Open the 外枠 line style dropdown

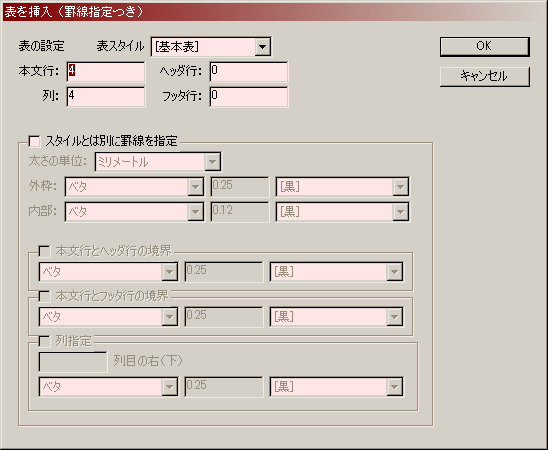pyautogui.click(x=134, y=187)
